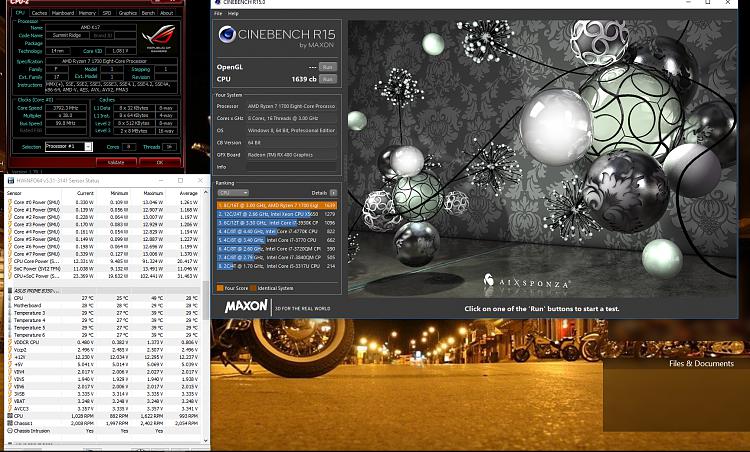Select the Core i7-3770 ranking entry

click(276, 240)
